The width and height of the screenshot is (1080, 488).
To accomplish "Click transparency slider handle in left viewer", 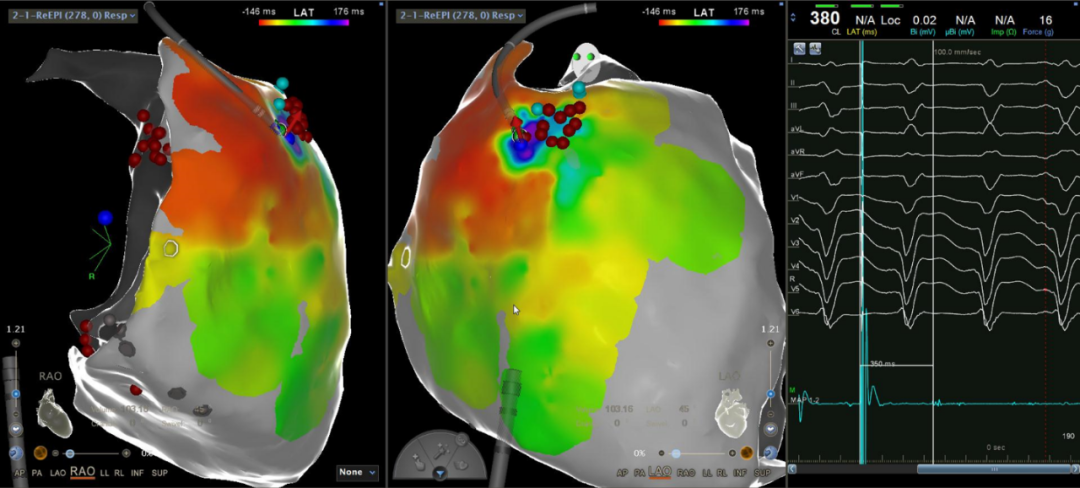I will [70, 453].
